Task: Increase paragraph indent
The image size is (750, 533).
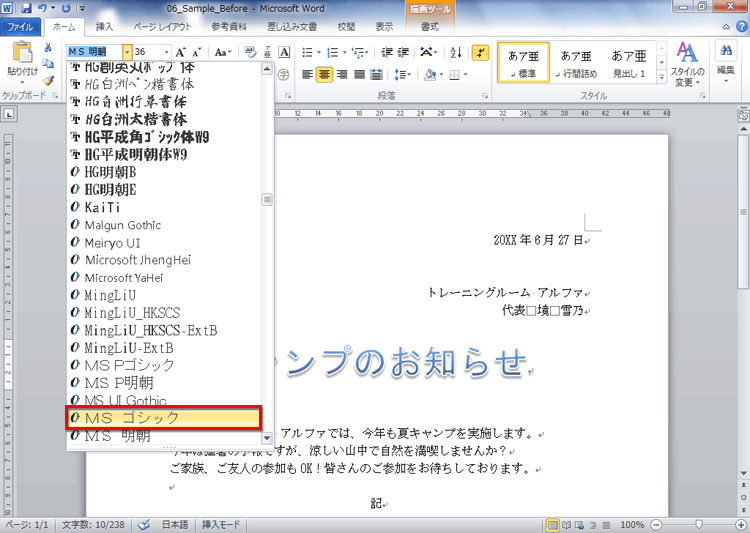Action: coord(403,52)
